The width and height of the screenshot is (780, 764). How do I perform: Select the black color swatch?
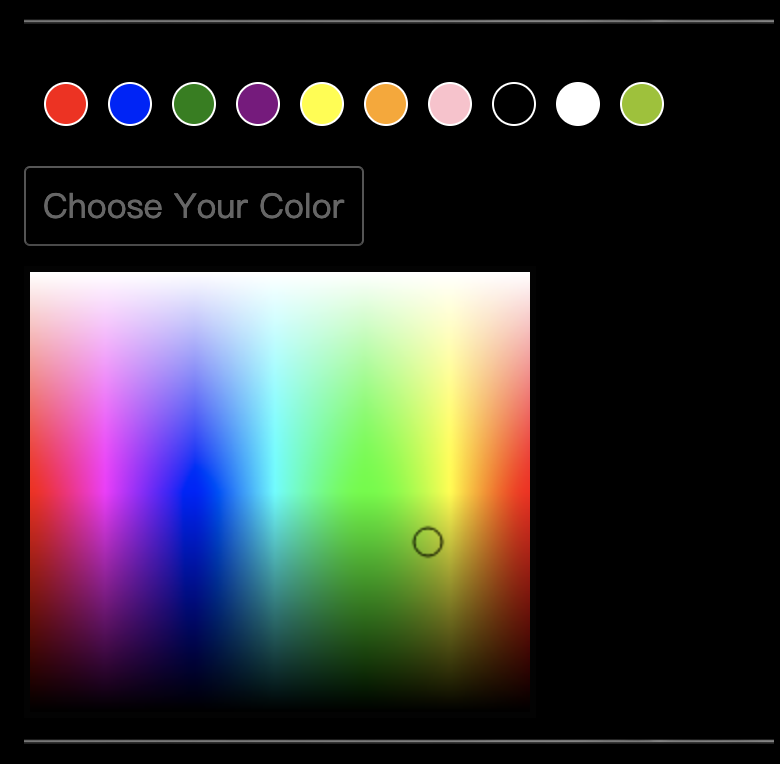[x=514, y=104]
